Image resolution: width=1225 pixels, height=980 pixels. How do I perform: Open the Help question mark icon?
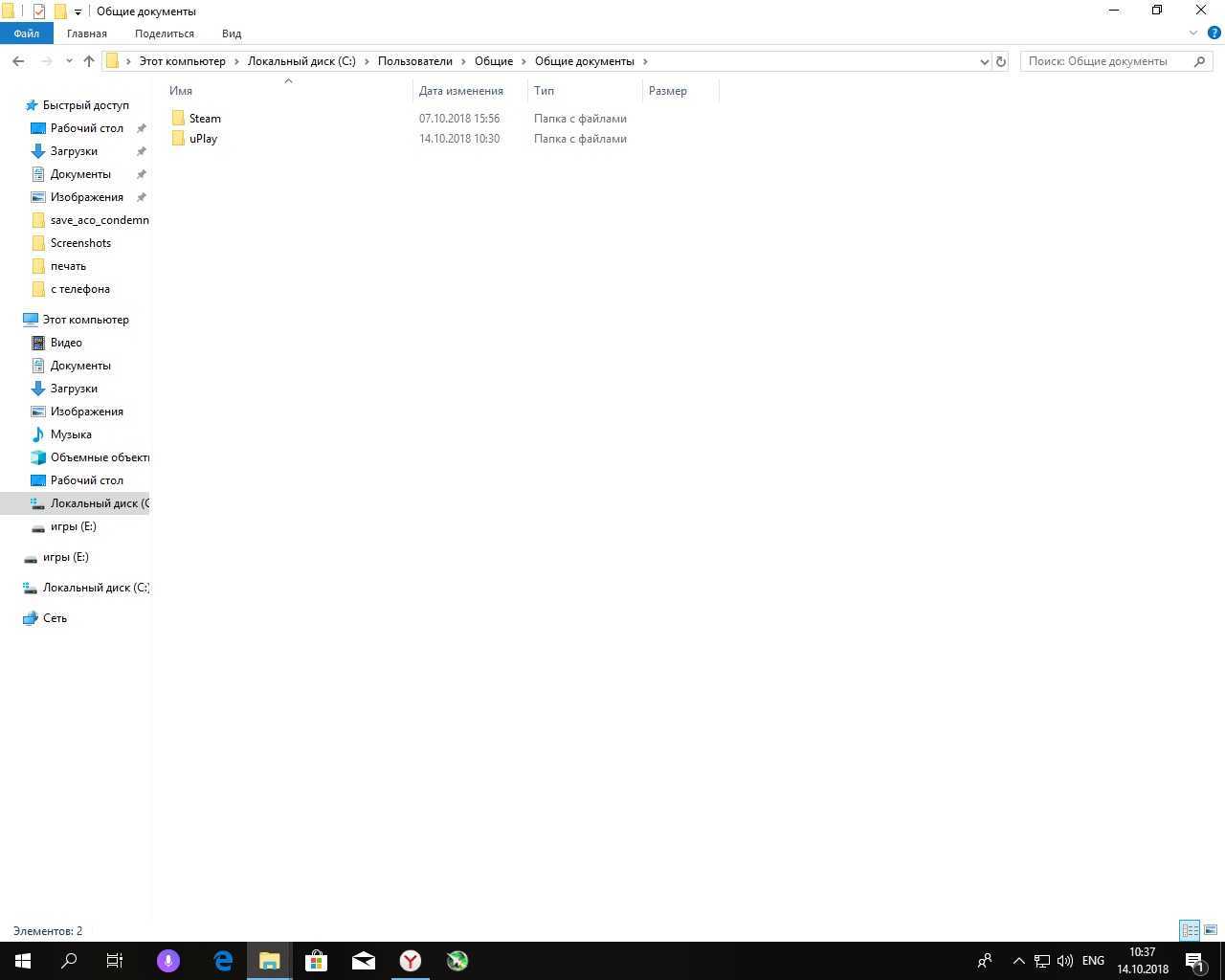tap(1214, 33)
